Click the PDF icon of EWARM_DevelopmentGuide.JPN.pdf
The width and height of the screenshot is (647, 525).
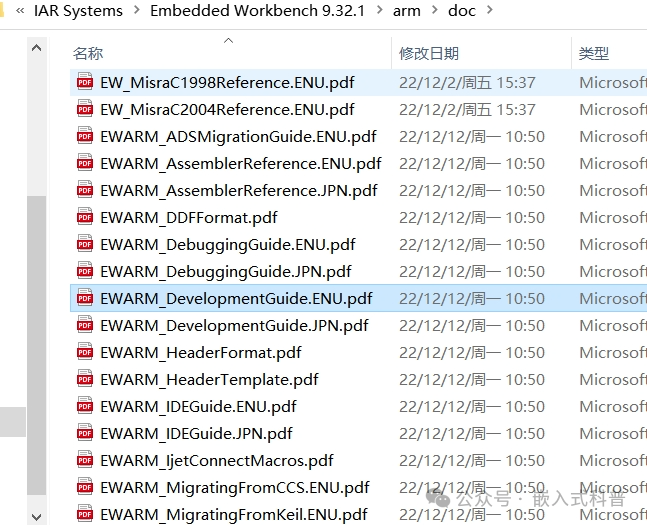click(85, 326)
